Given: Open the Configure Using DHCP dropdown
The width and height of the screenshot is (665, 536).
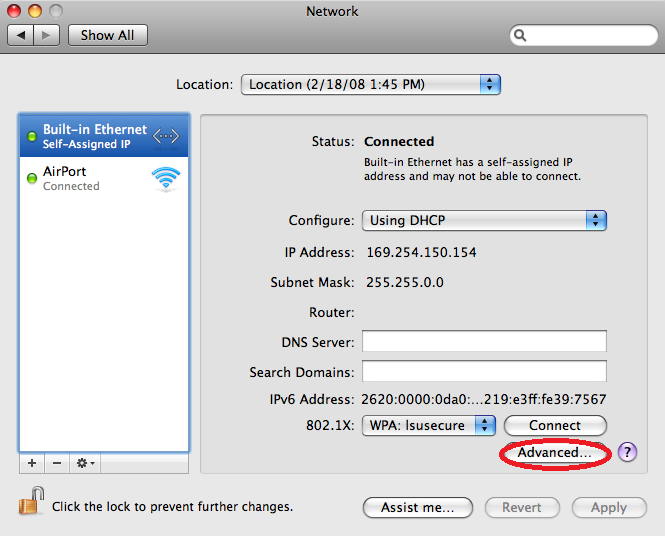Looking at the screenshot, I should tap(484, 221).
